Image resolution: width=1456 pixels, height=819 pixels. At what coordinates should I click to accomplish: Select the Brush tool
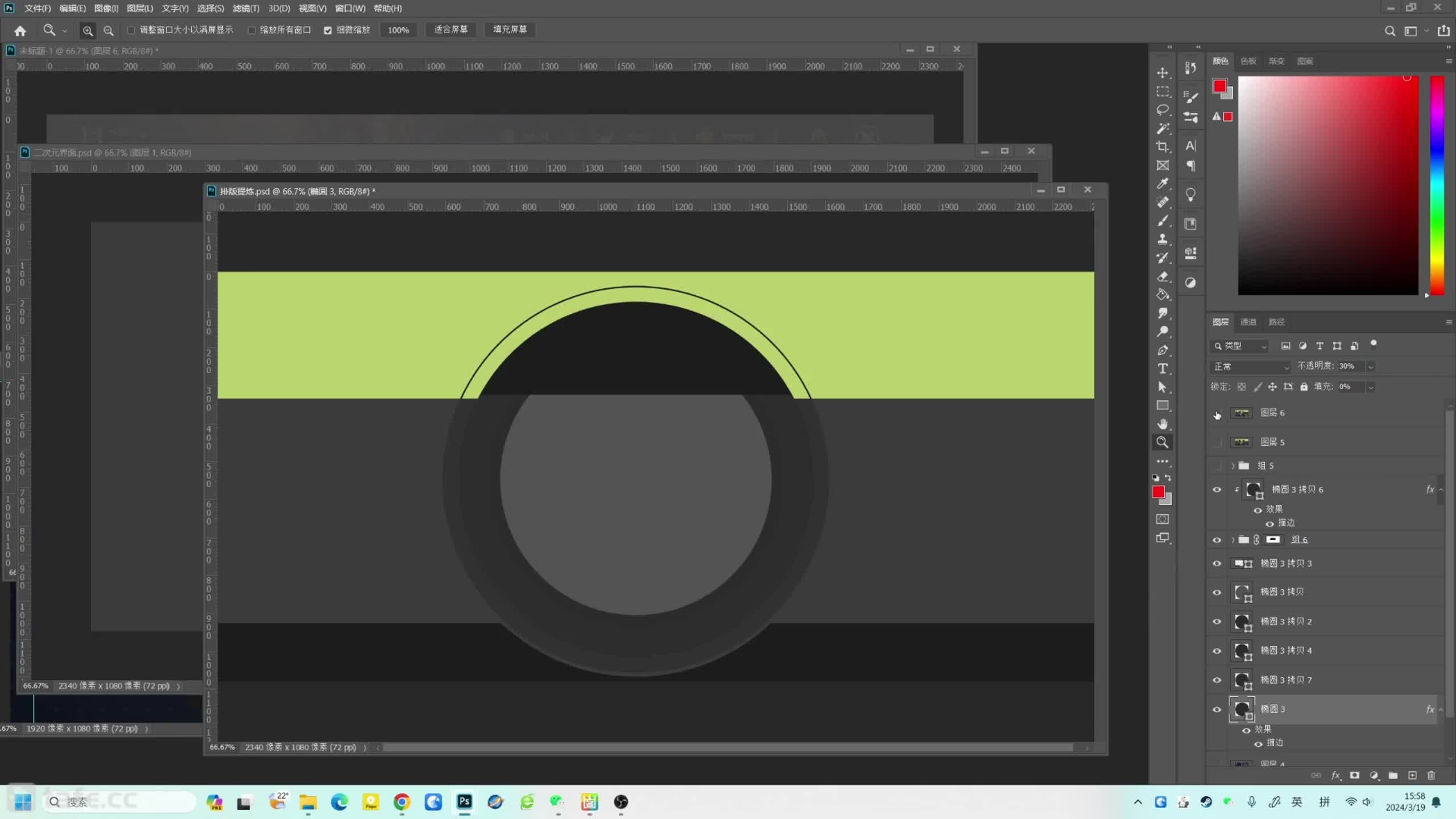point(1163,221)
